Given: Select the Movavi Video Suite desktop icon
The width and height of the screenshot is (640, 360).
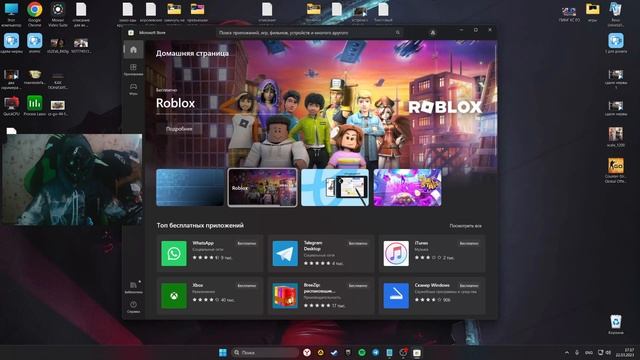Looking at the screenshot, I should pos(58,13).
